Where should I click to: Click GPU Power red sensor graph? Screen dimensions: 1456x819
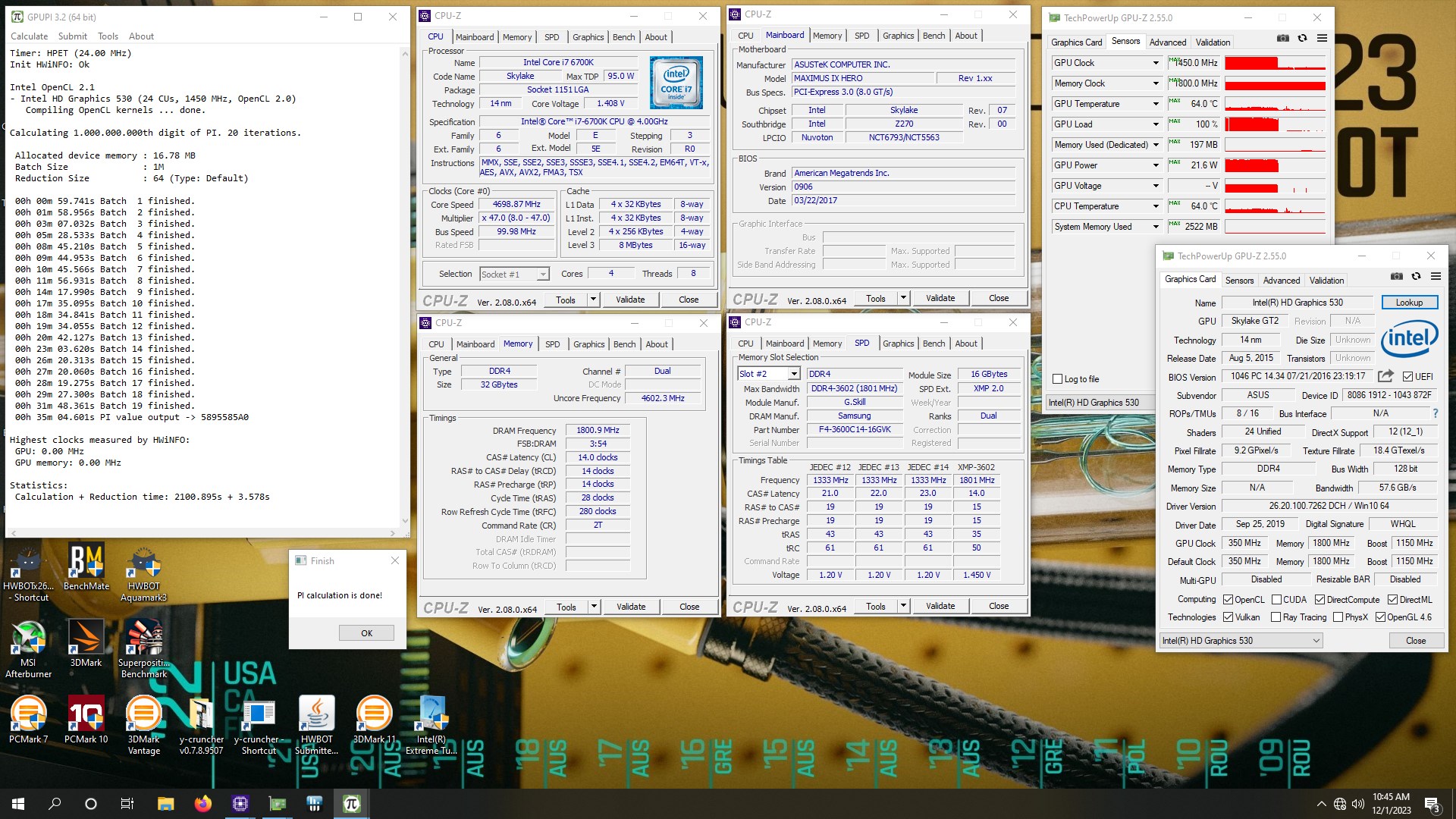click(x=1276, y=165)
